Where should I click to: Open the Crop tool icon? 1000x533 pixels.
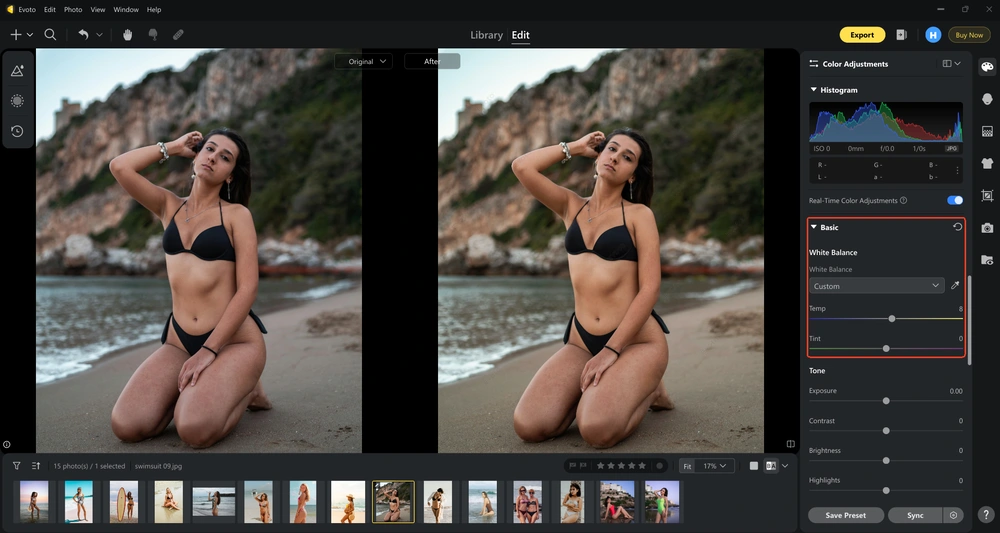pos(987,196)
